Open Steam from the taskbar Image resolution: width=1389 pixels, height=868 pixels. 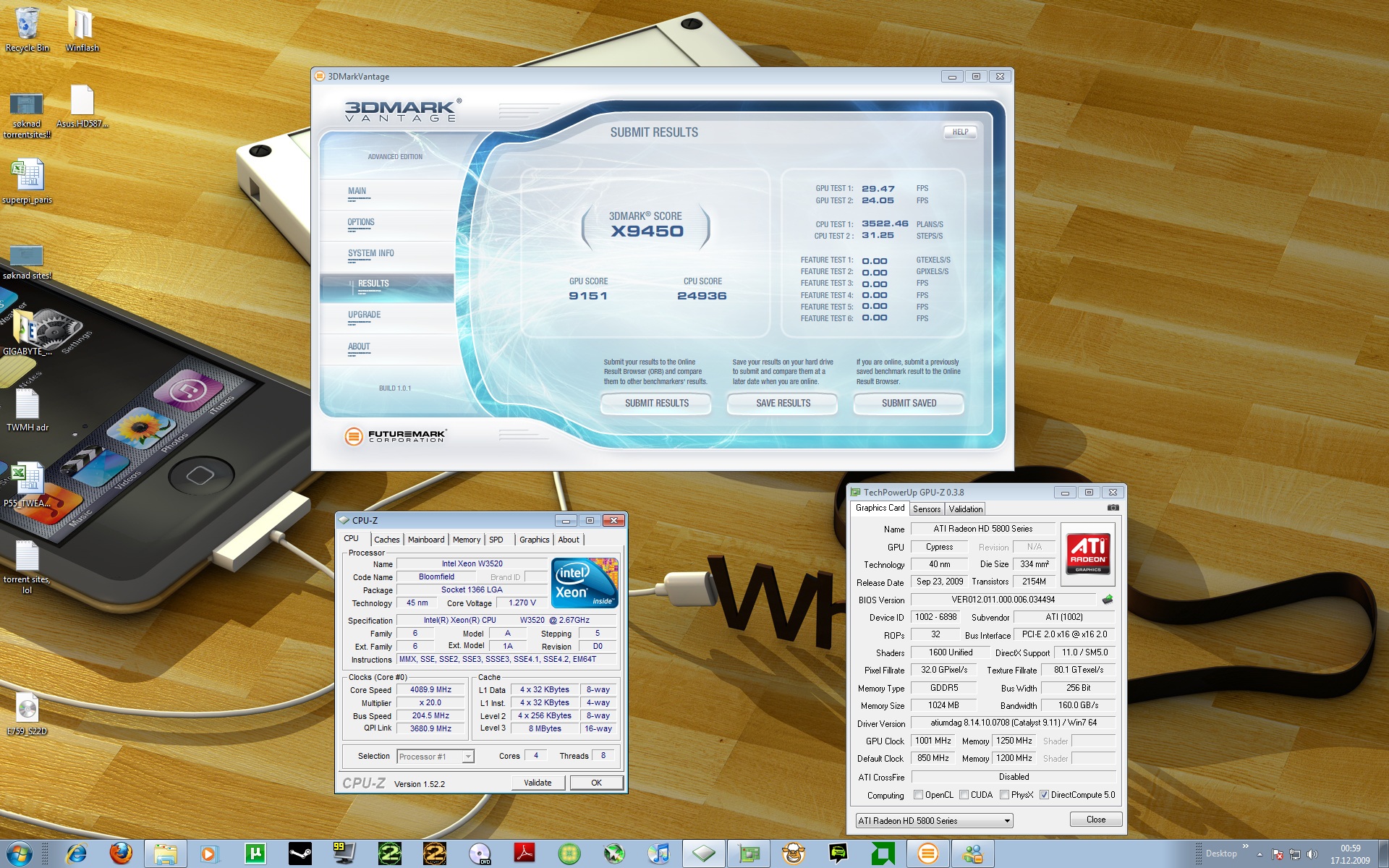[x=300, y=854]
